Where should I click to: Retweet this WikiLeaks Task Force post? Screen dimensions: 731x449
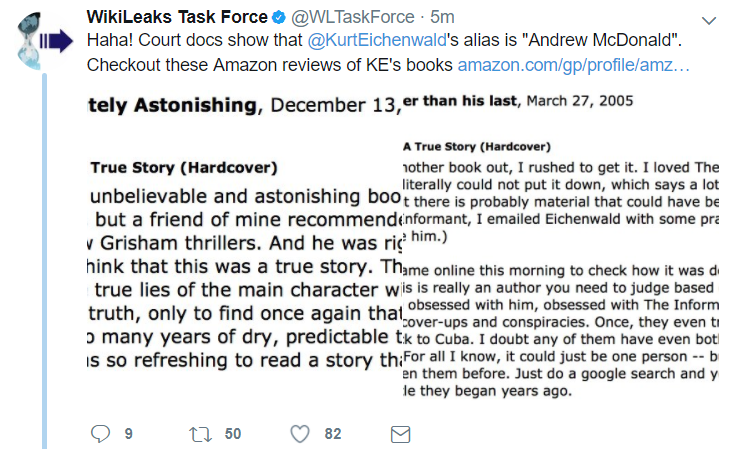200,435
